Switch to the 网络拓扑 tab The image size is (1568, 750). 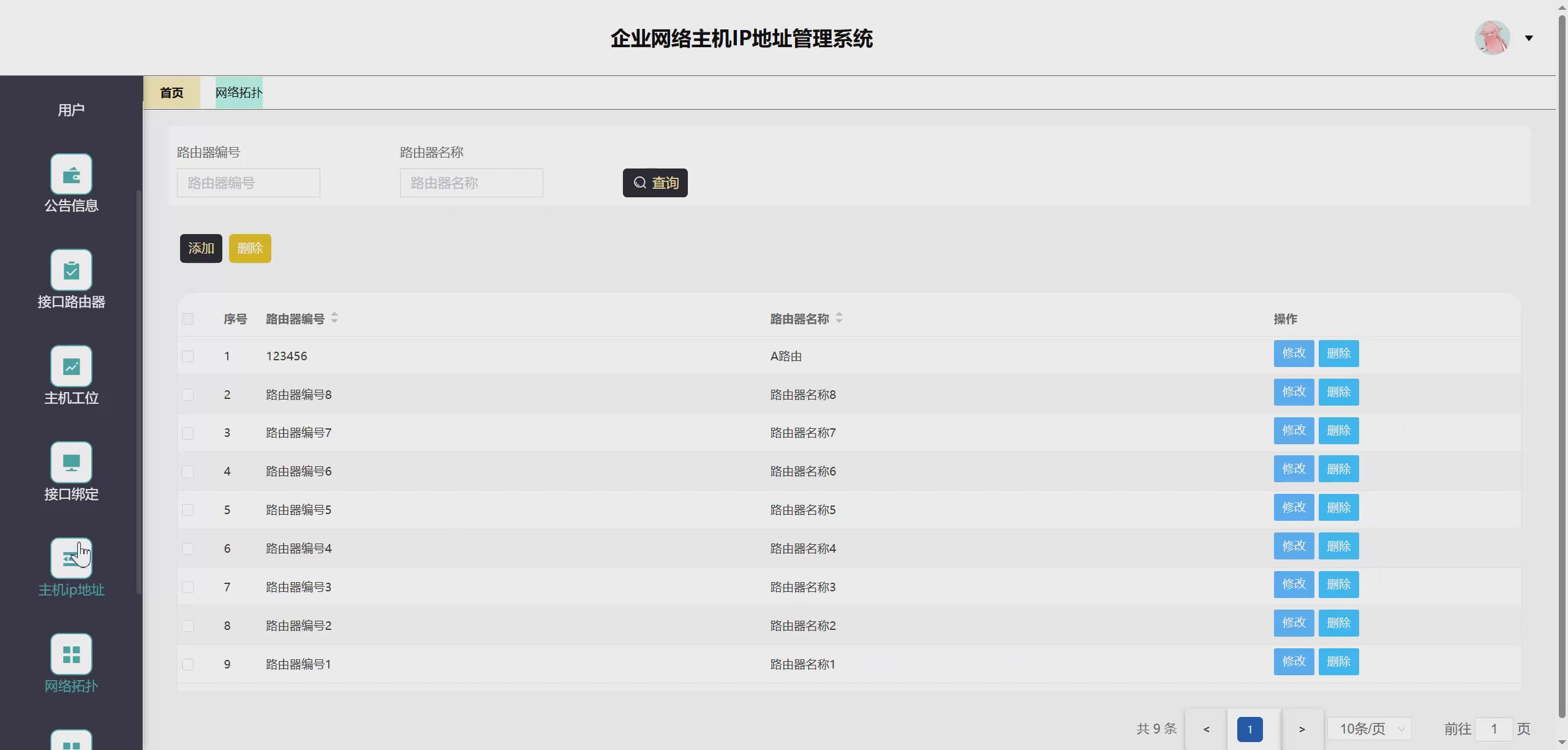click(x=239, y=93)
